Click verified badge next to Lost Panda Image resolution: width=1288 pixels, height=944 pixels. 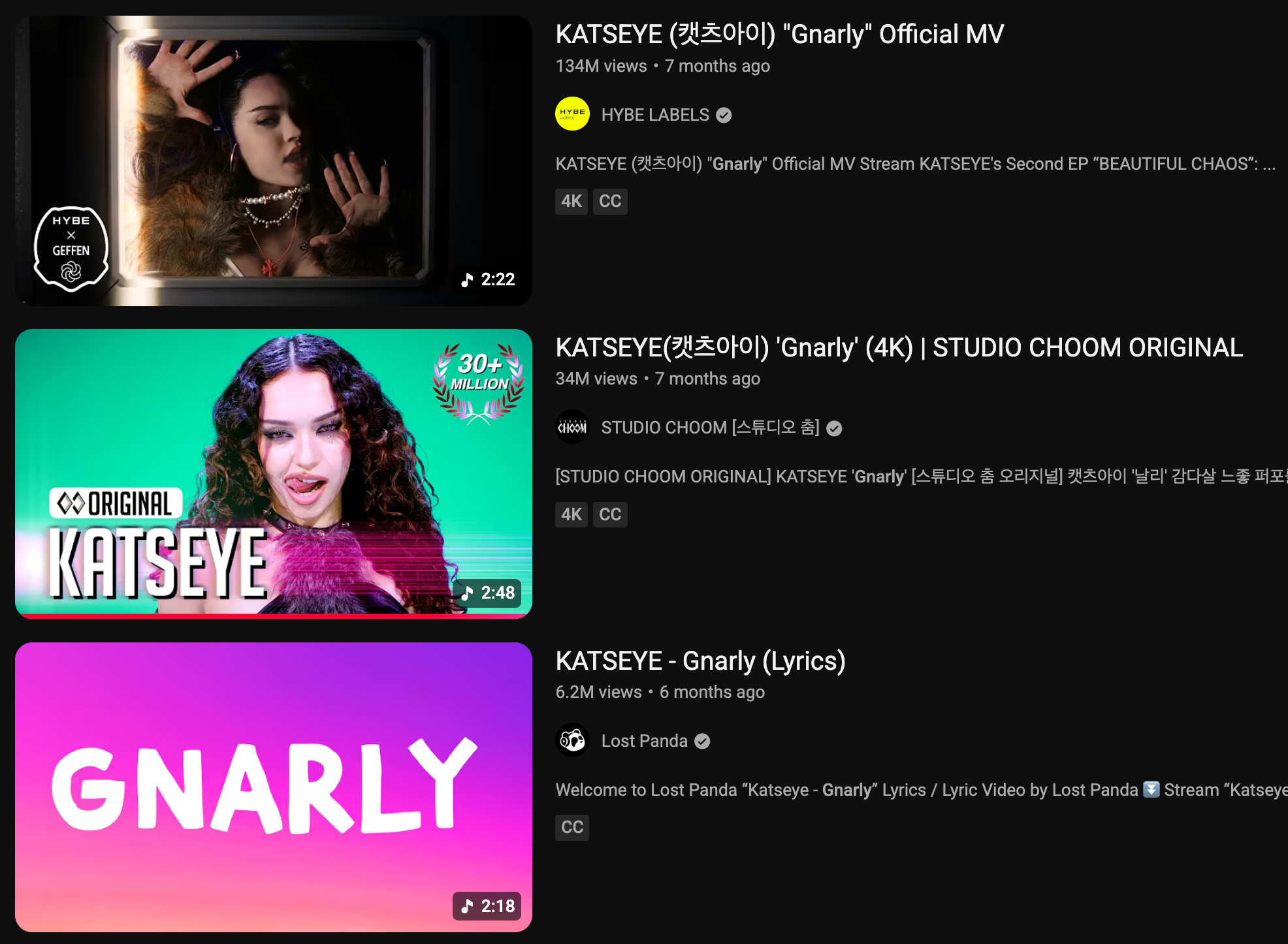[702, 741]
